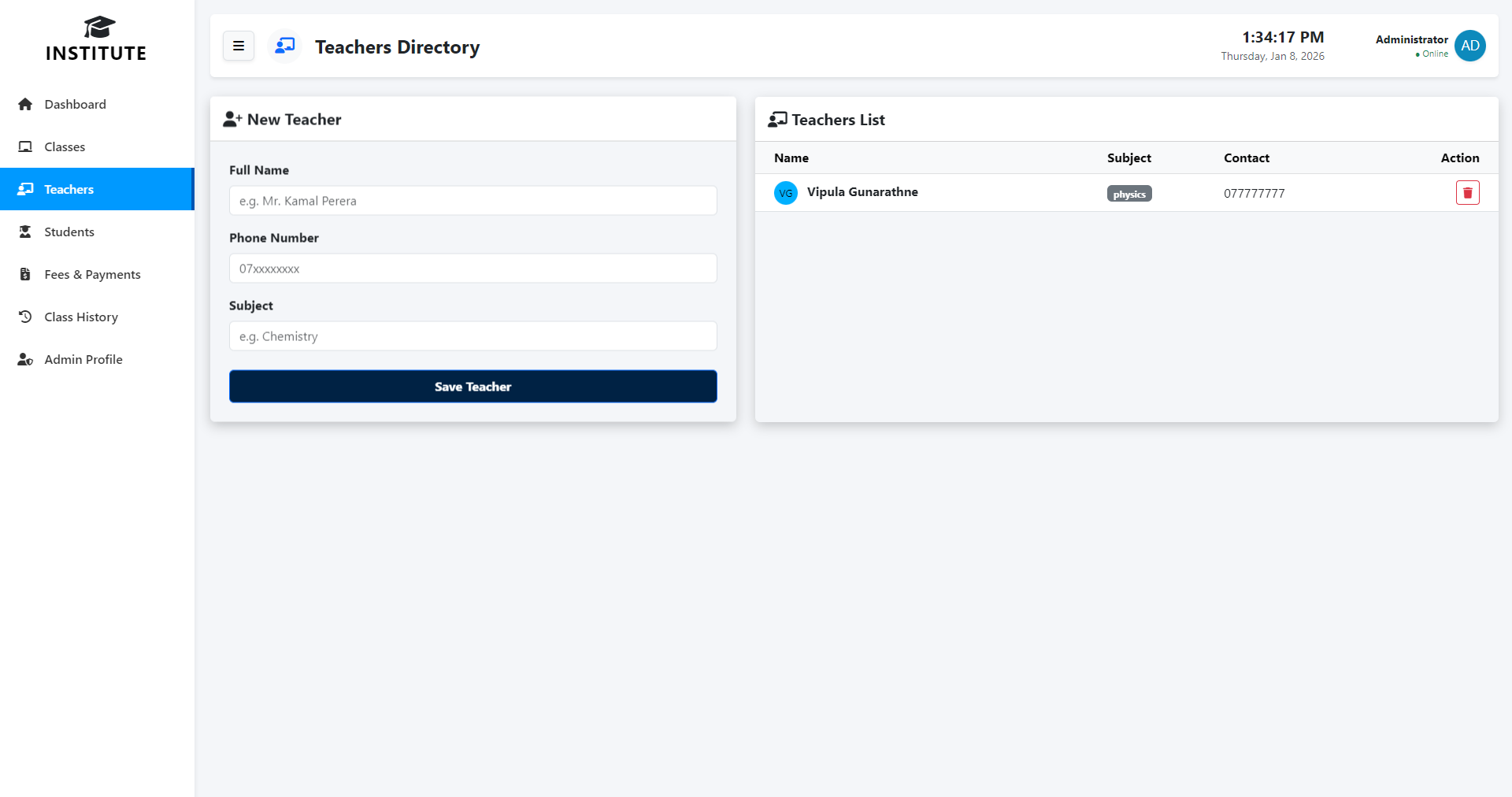Click the Fees & Payments invoice icon
1512x797 pixels.
point(25,275)
